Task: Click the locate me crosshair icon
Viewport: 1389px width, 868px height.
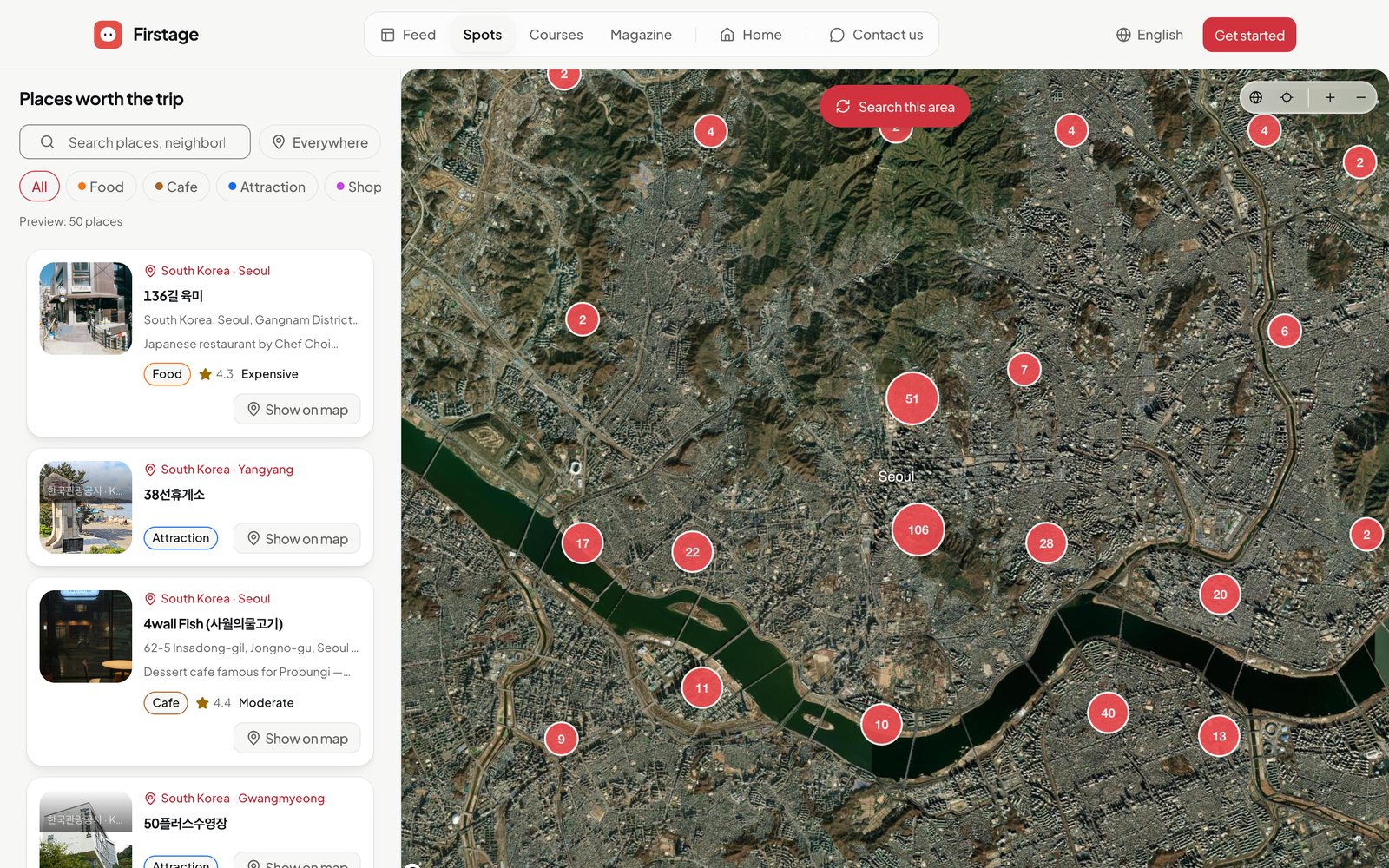Action: [1287, 97]
